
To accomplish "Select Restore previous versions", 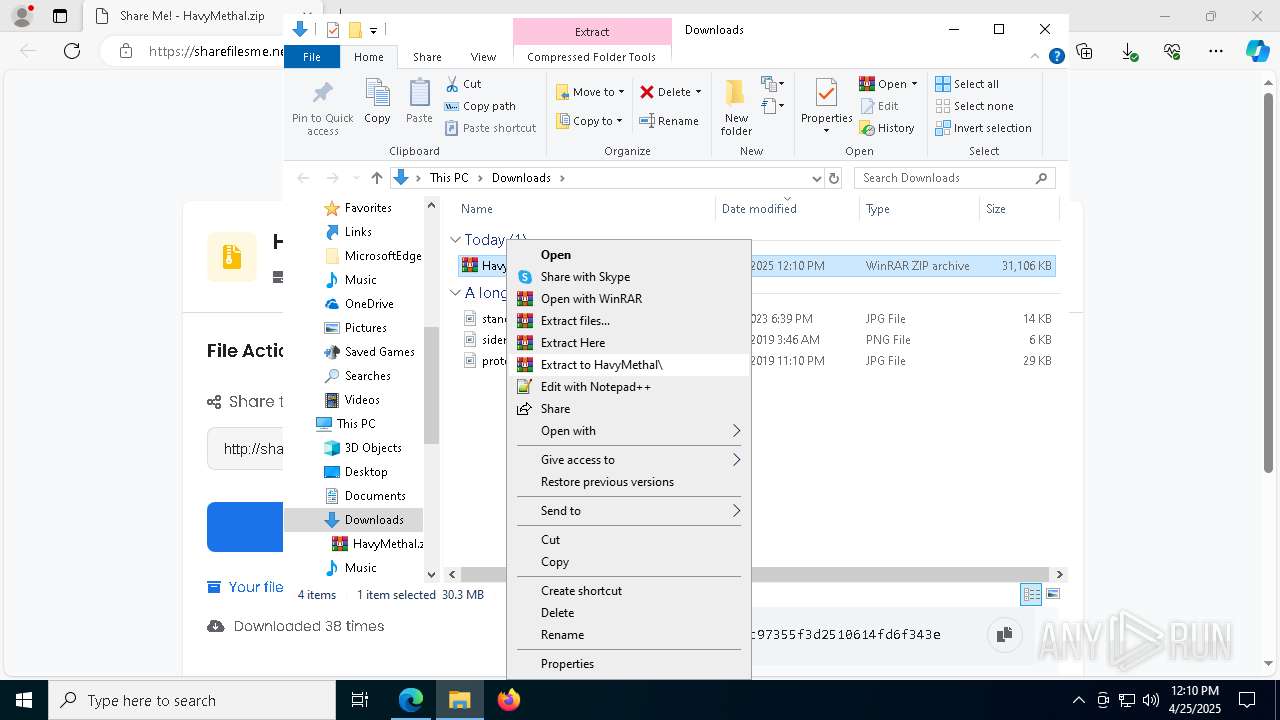I will [629, 482].
